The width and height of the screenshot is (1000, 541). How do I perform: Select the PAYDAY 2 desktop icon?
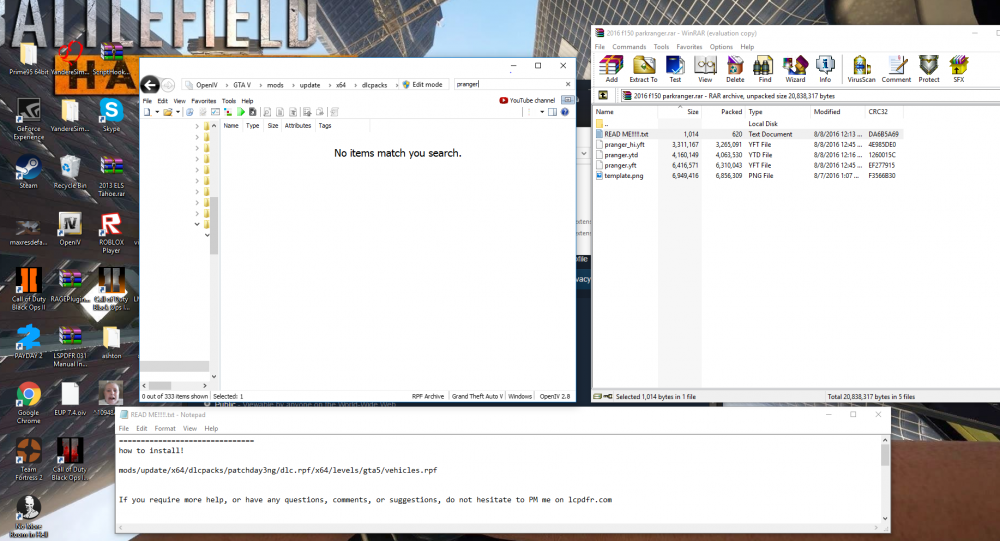[28, 342]
